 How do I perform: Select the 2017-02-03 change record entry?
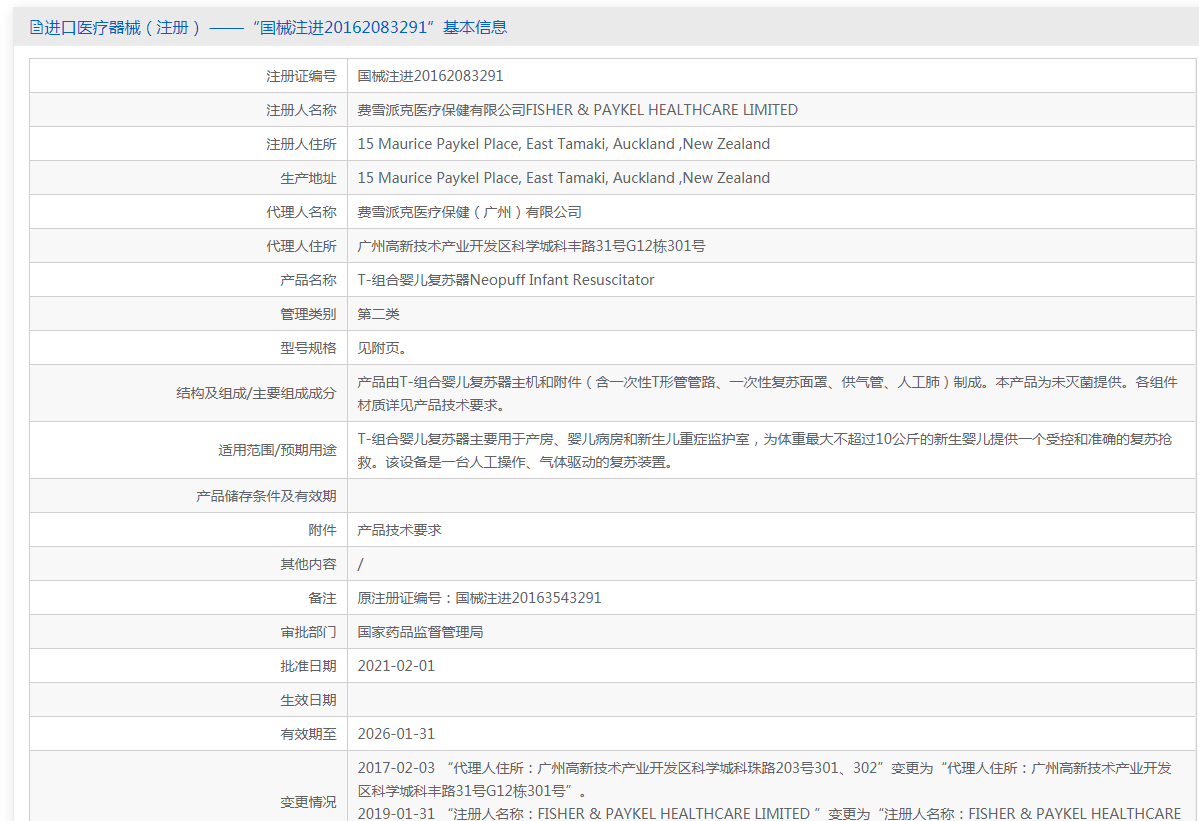(765, 779)
